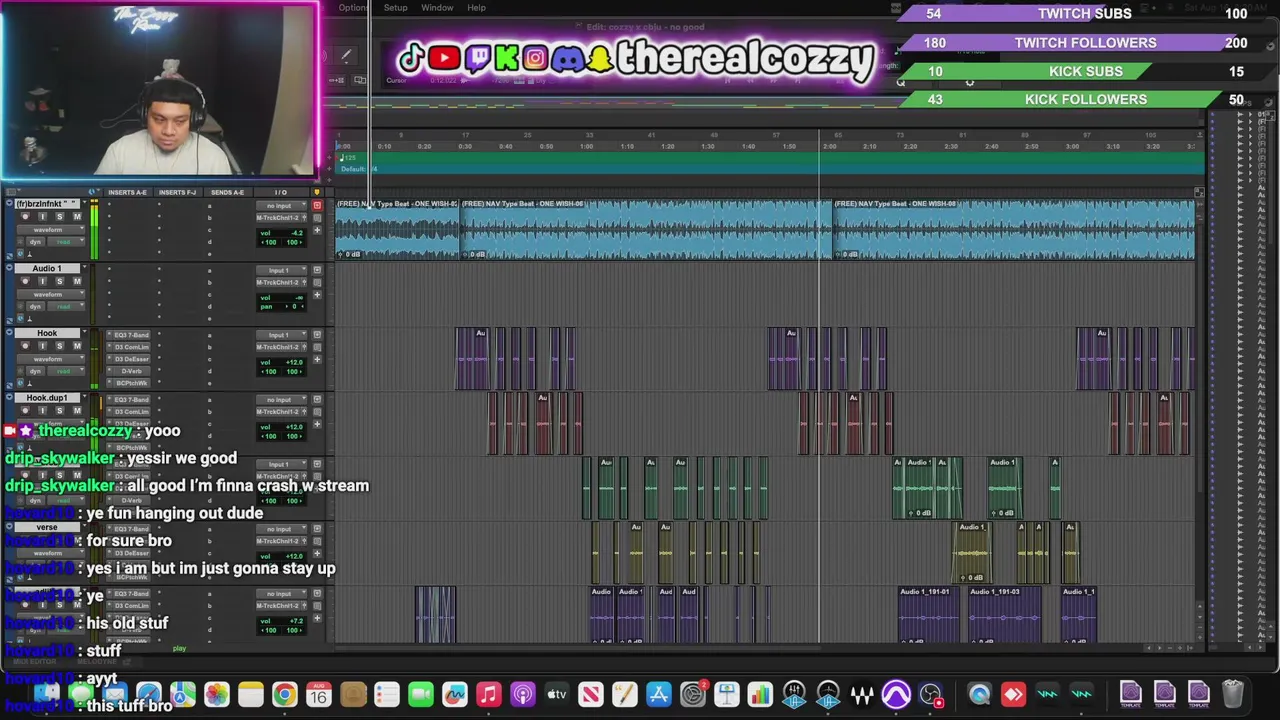Open Audio 1 'Input 1' input selector
Image resolution: width=1280 pixels, height=720 pixels.
coord(280,270)
